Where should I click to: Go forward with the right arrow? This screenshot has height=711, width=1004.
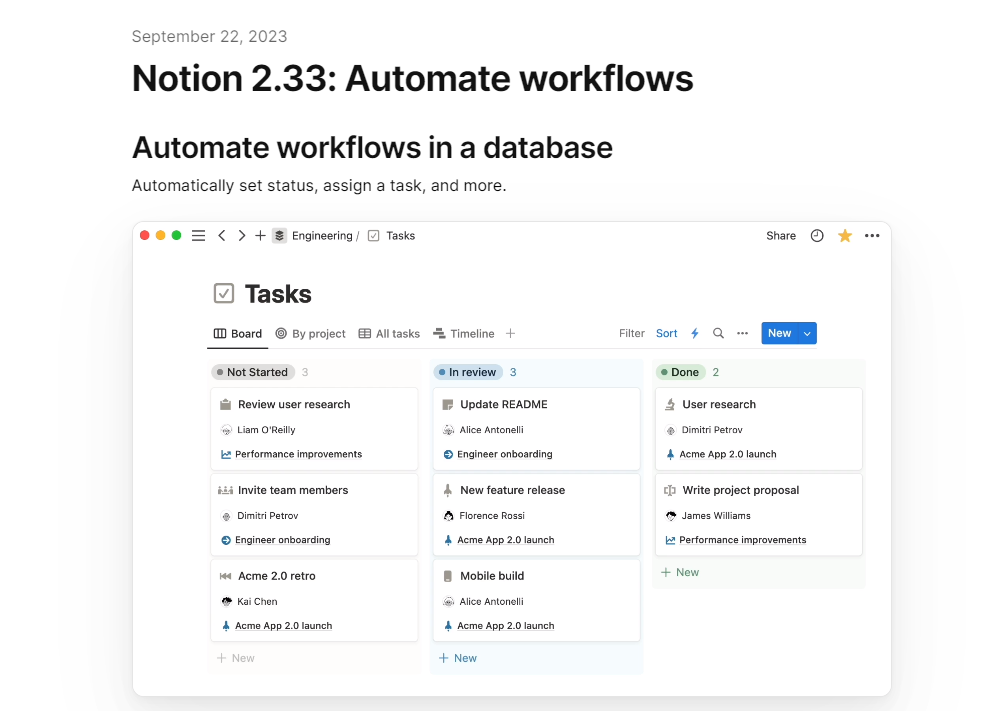241,236
